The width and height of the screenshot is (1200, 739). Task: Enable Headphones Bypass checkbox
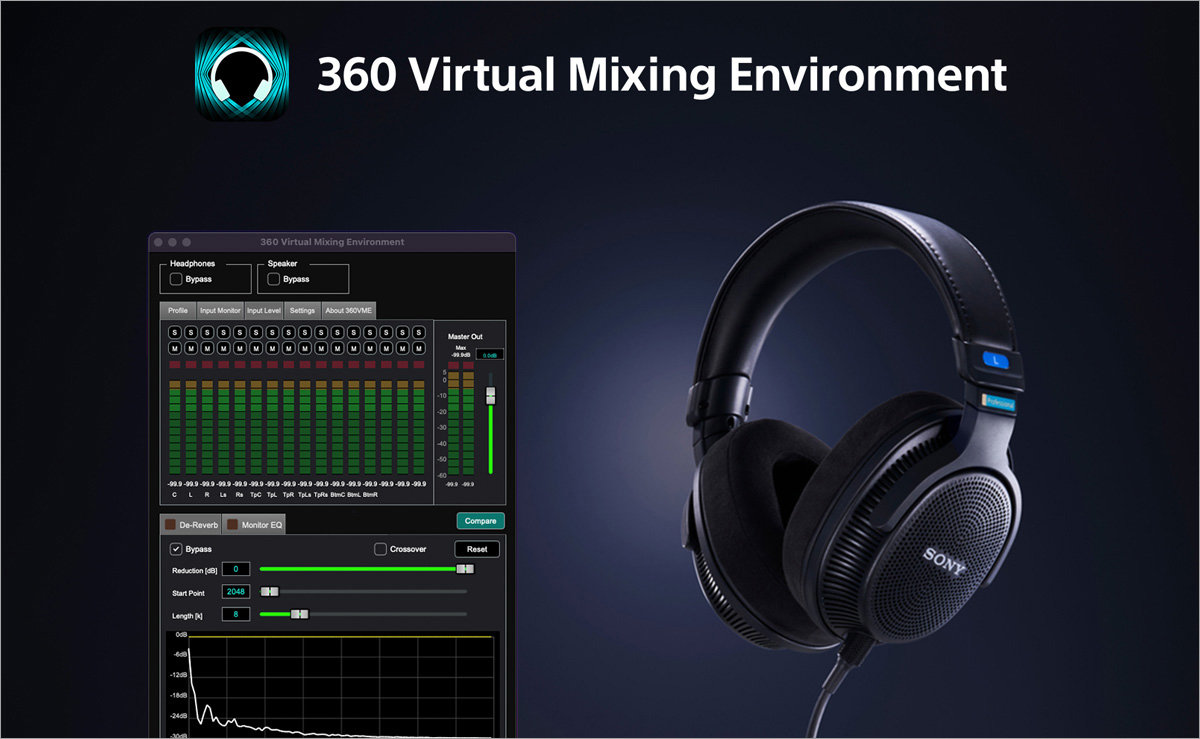click(176, 279)
